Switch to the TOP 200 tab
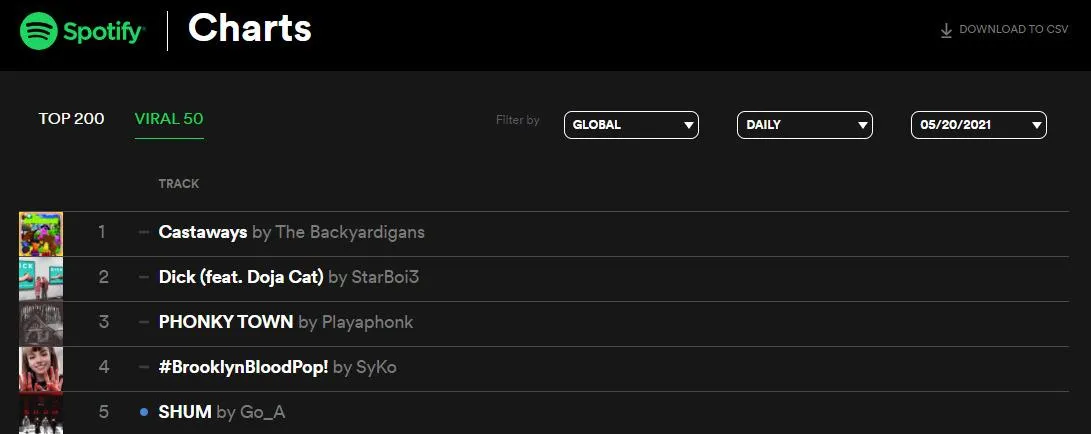 pyautogui.click(x=71, y=119)
